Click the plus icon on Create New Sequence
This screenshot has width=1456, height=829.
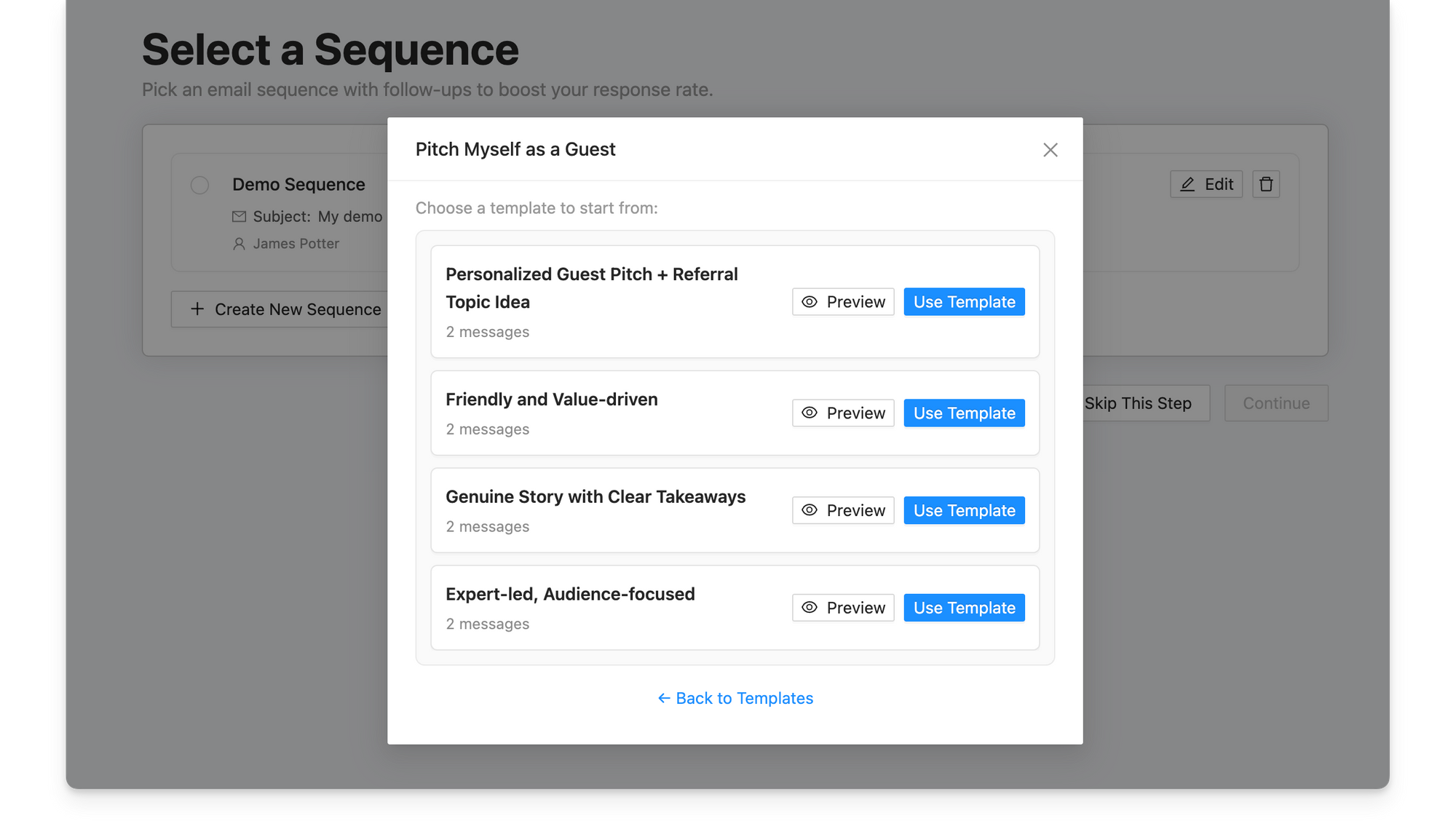click(x=197, y=309)
